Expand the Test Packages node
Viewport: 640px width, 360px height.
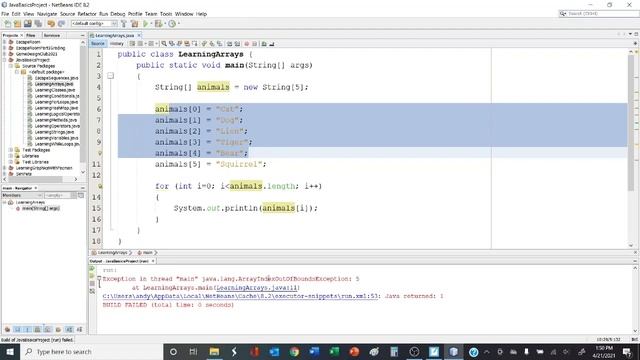point(11,150)
